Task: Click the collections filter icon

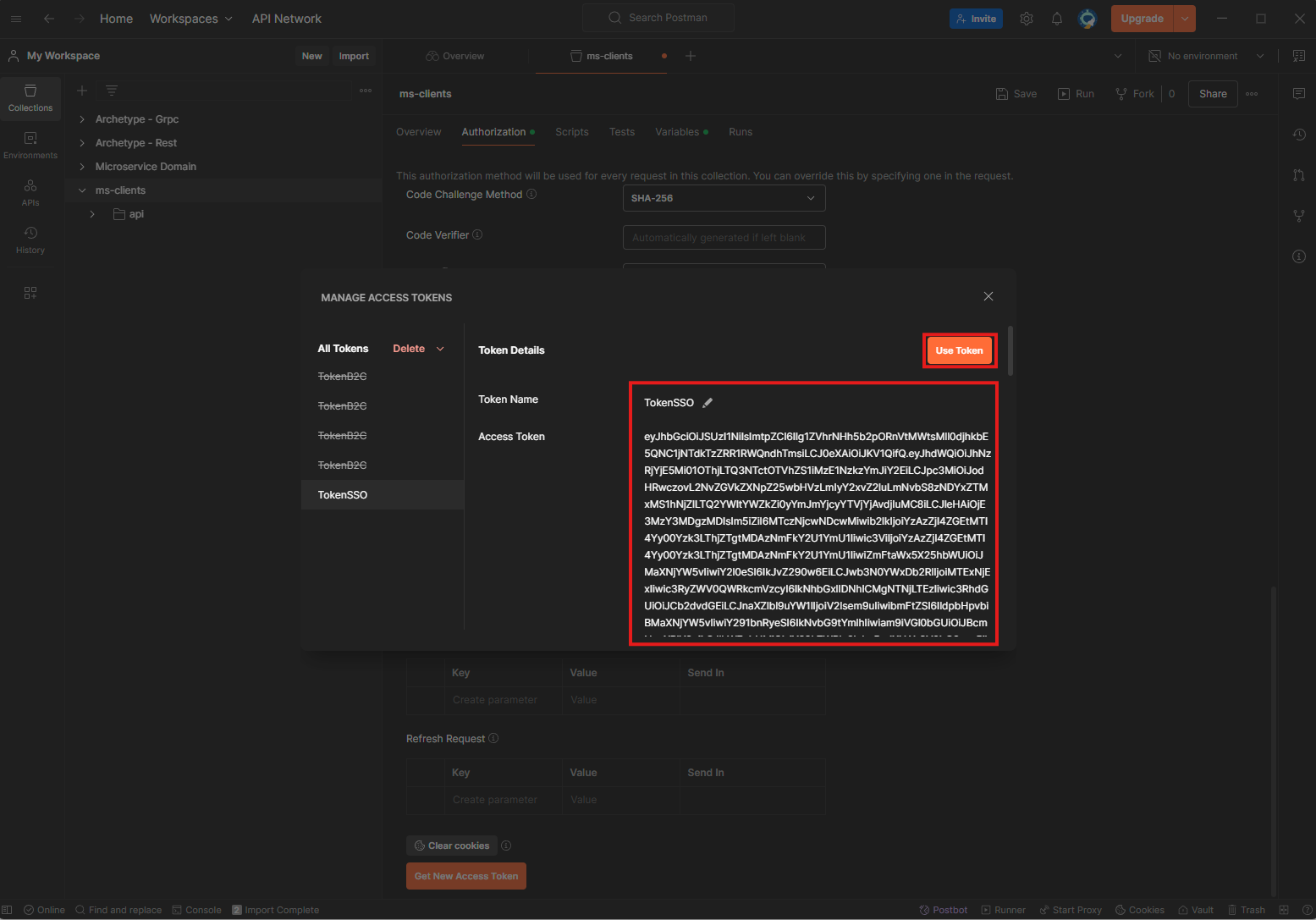Action: [x=112, y=91]
